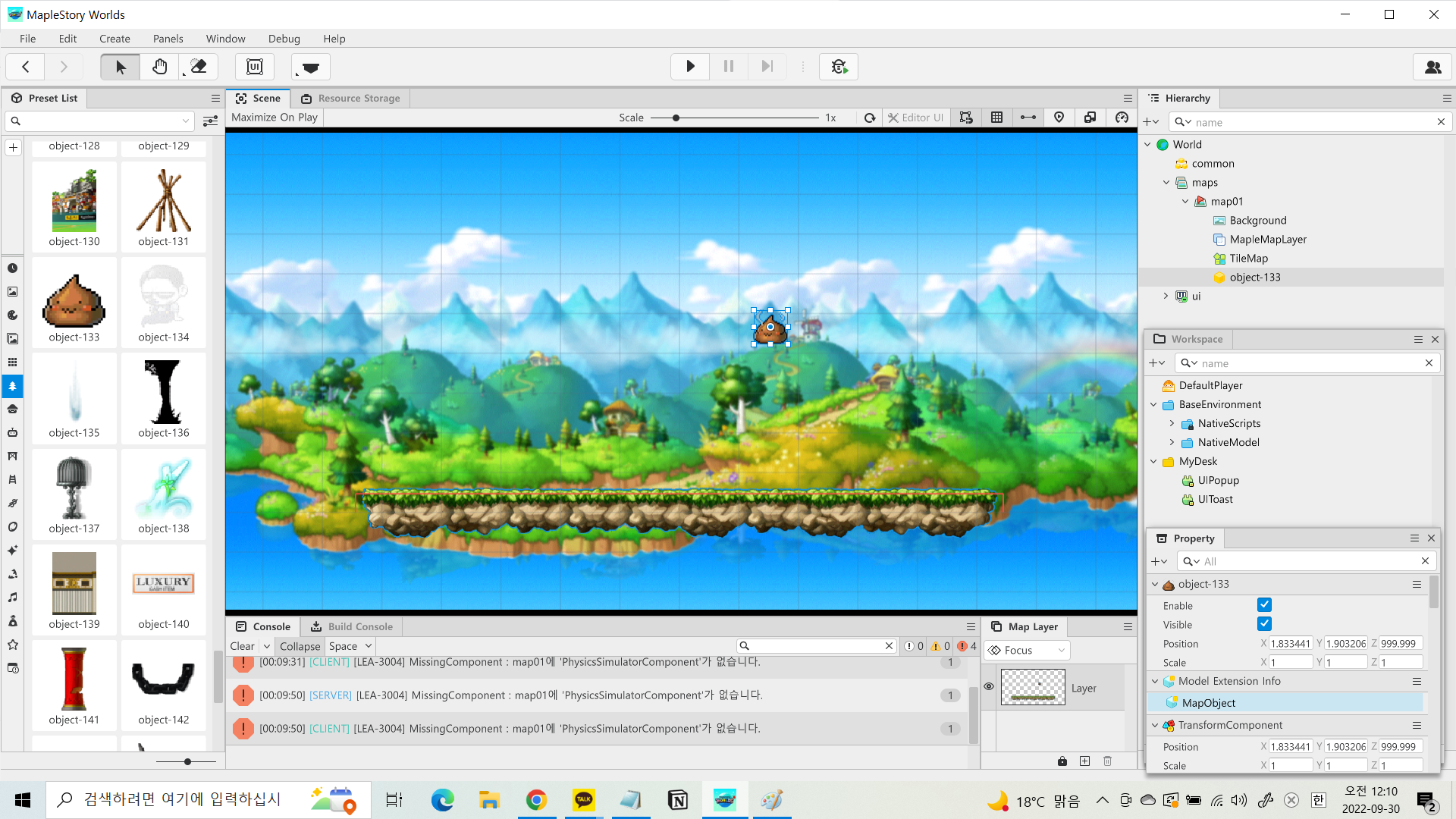Add a new preset with plus button

coord(13,147)
